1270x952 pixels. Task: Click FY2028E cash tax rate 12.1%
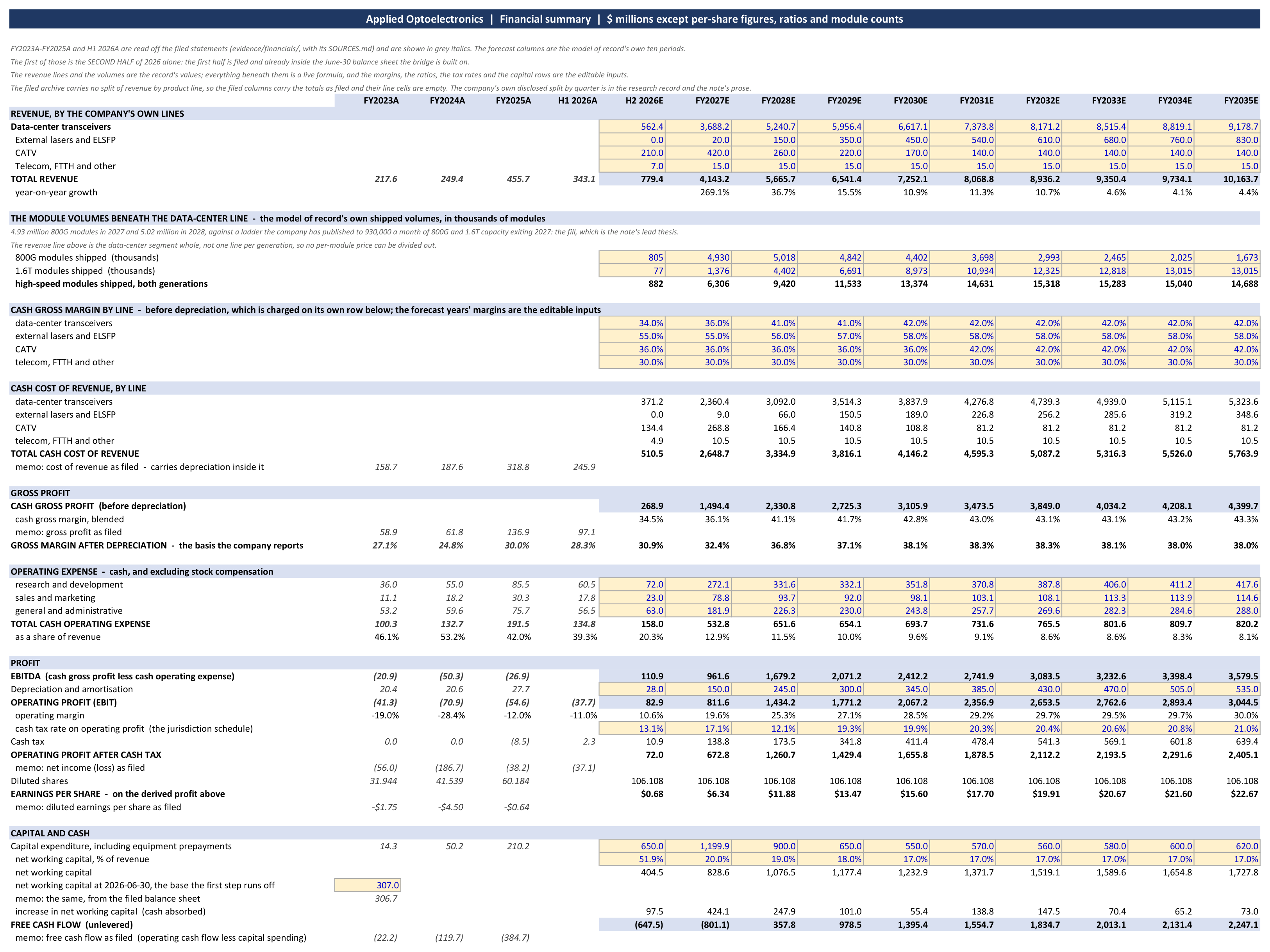[764, 728]
